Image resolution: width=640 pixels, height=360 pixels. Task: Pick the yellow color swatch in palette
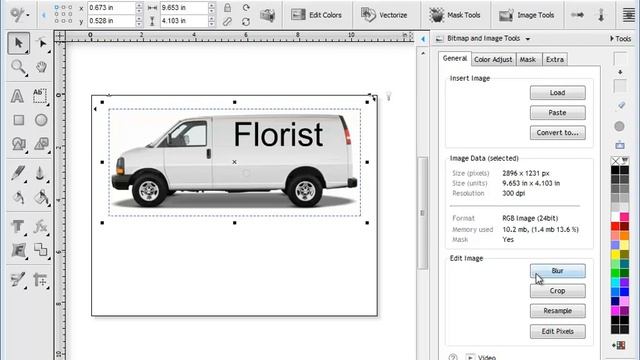(x=615, y=254)
